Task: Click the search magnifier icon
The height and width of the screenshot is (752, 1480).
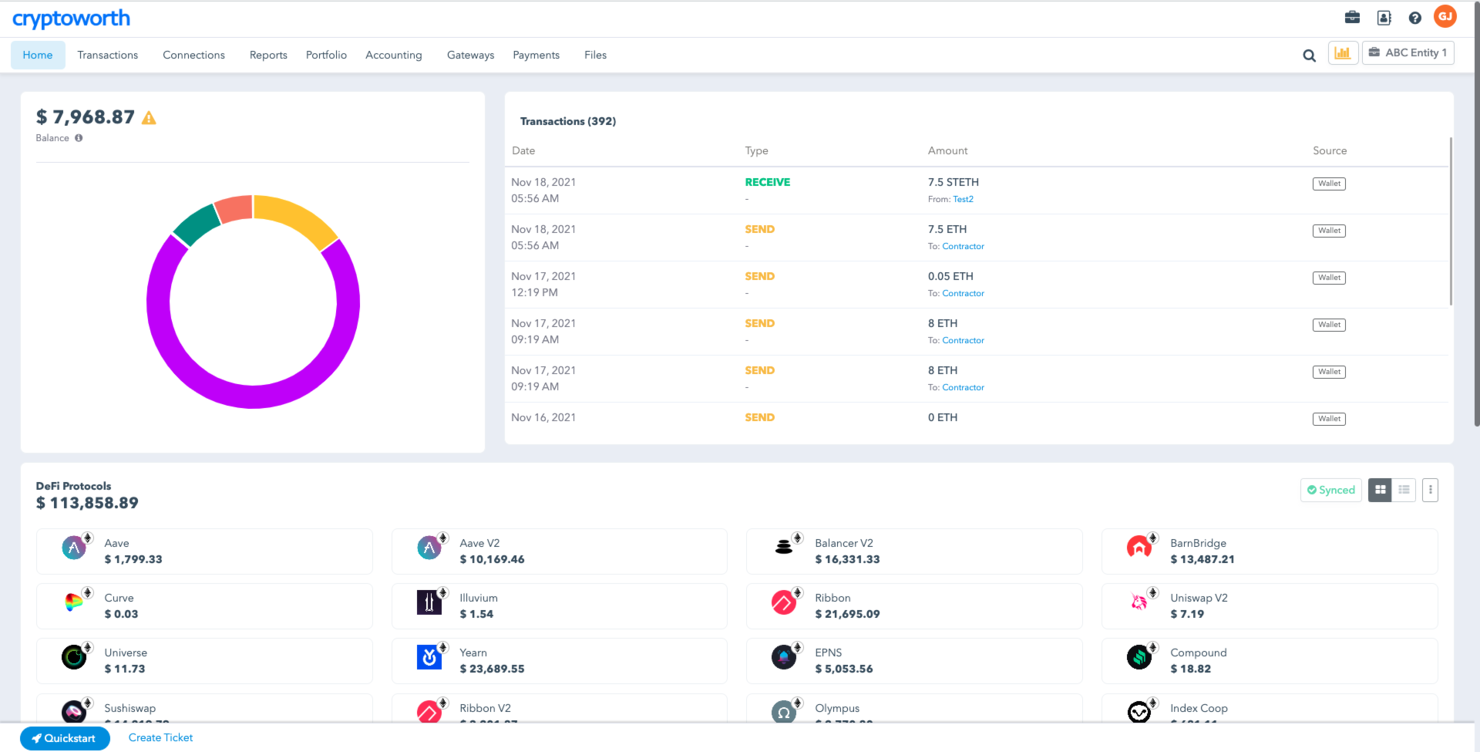Action: tap(1309, 55)
